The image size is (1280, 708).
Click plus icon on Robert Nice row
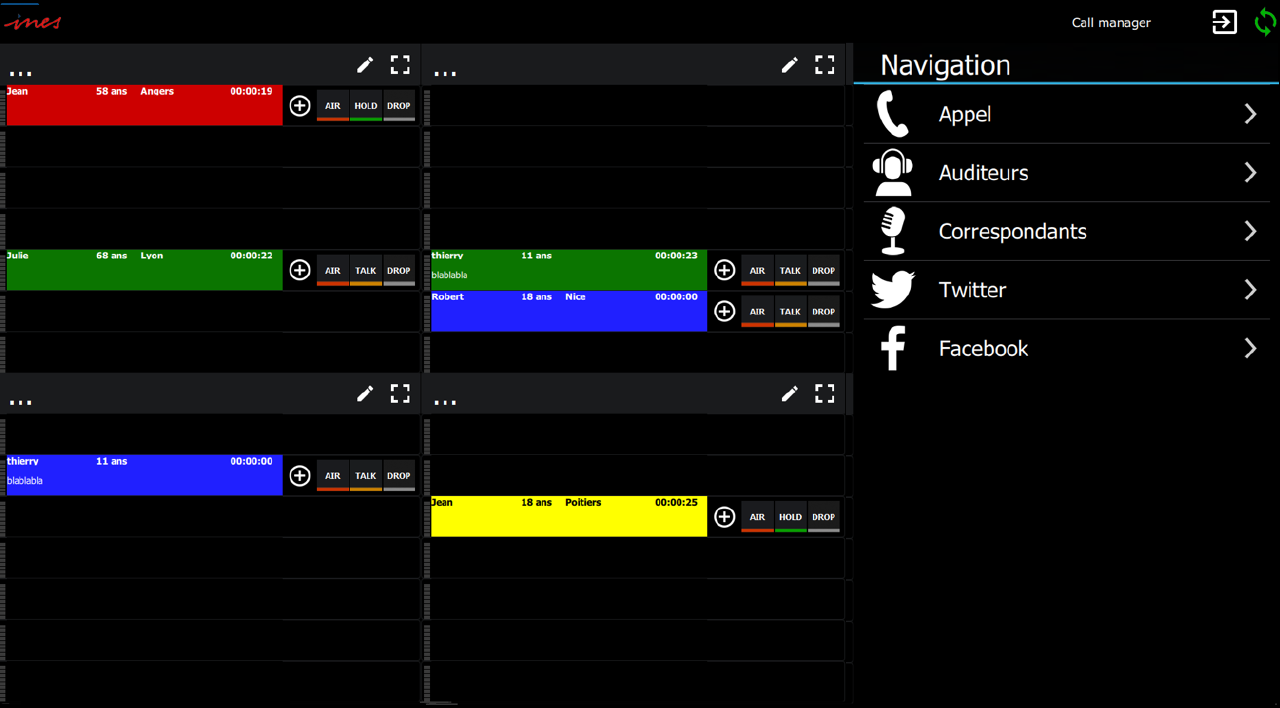tap(725, 311)
